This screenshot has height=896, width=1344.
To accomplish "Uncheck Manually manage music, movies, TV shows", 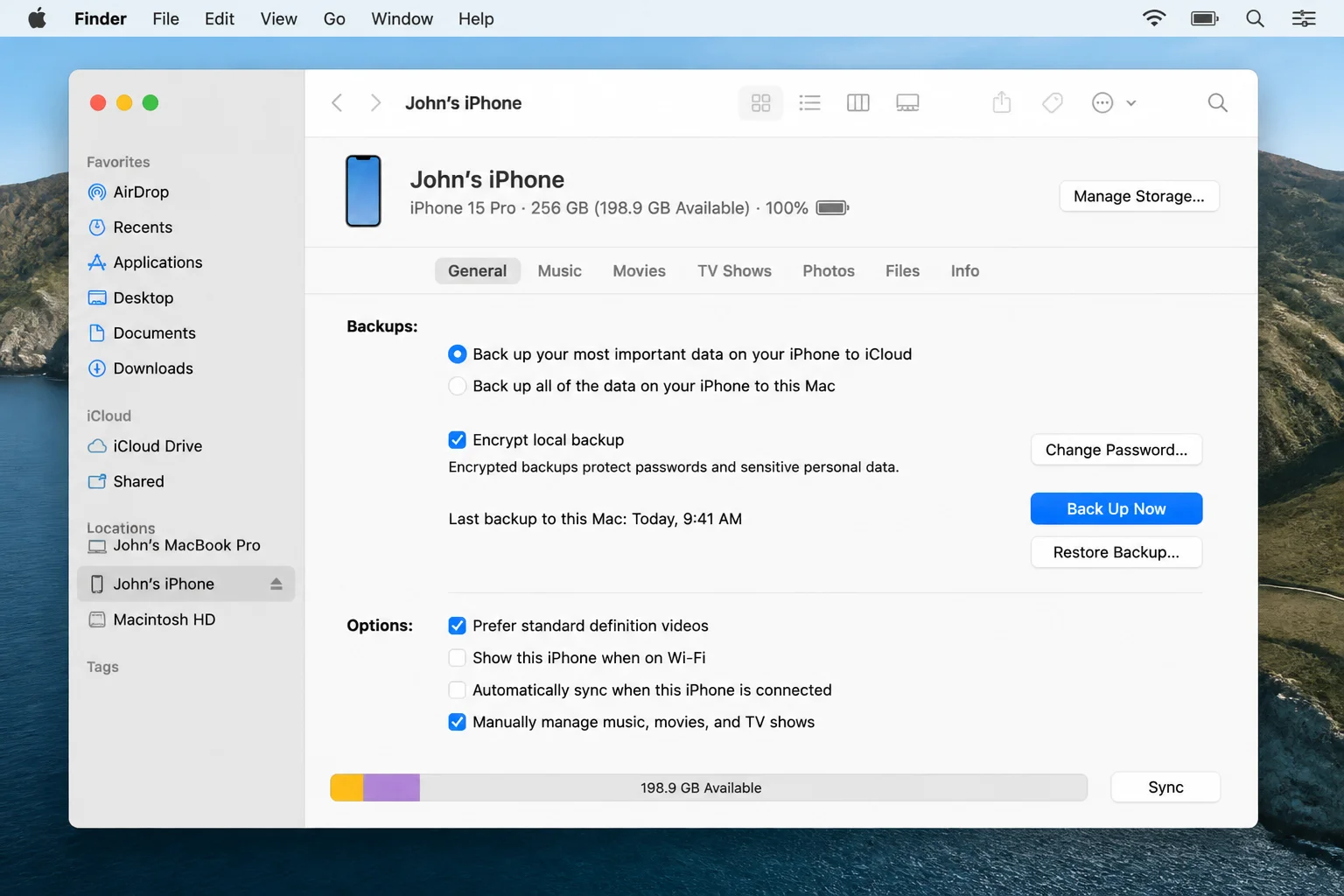I will pos(457,722).
